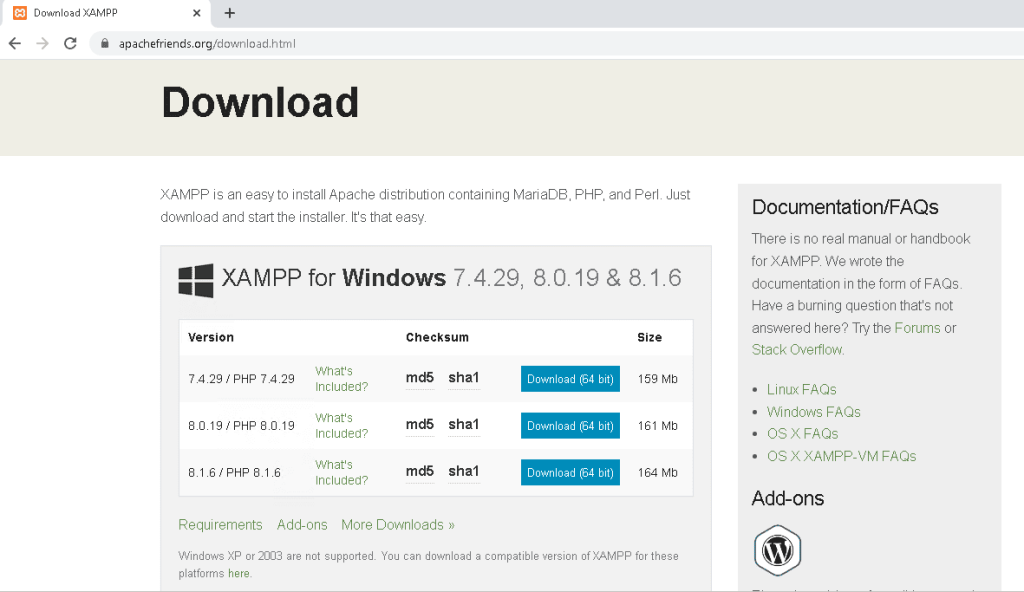
Task: Open What's Included for 8.0.19
Action: click(342, 426)
